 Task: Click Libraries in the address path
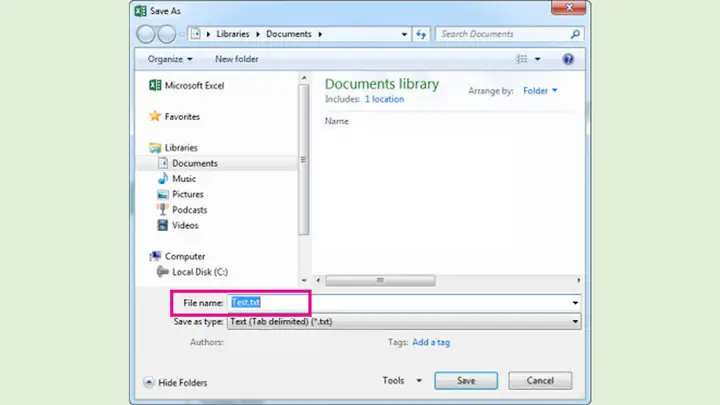pyautogui.click(x=233, y=34)
